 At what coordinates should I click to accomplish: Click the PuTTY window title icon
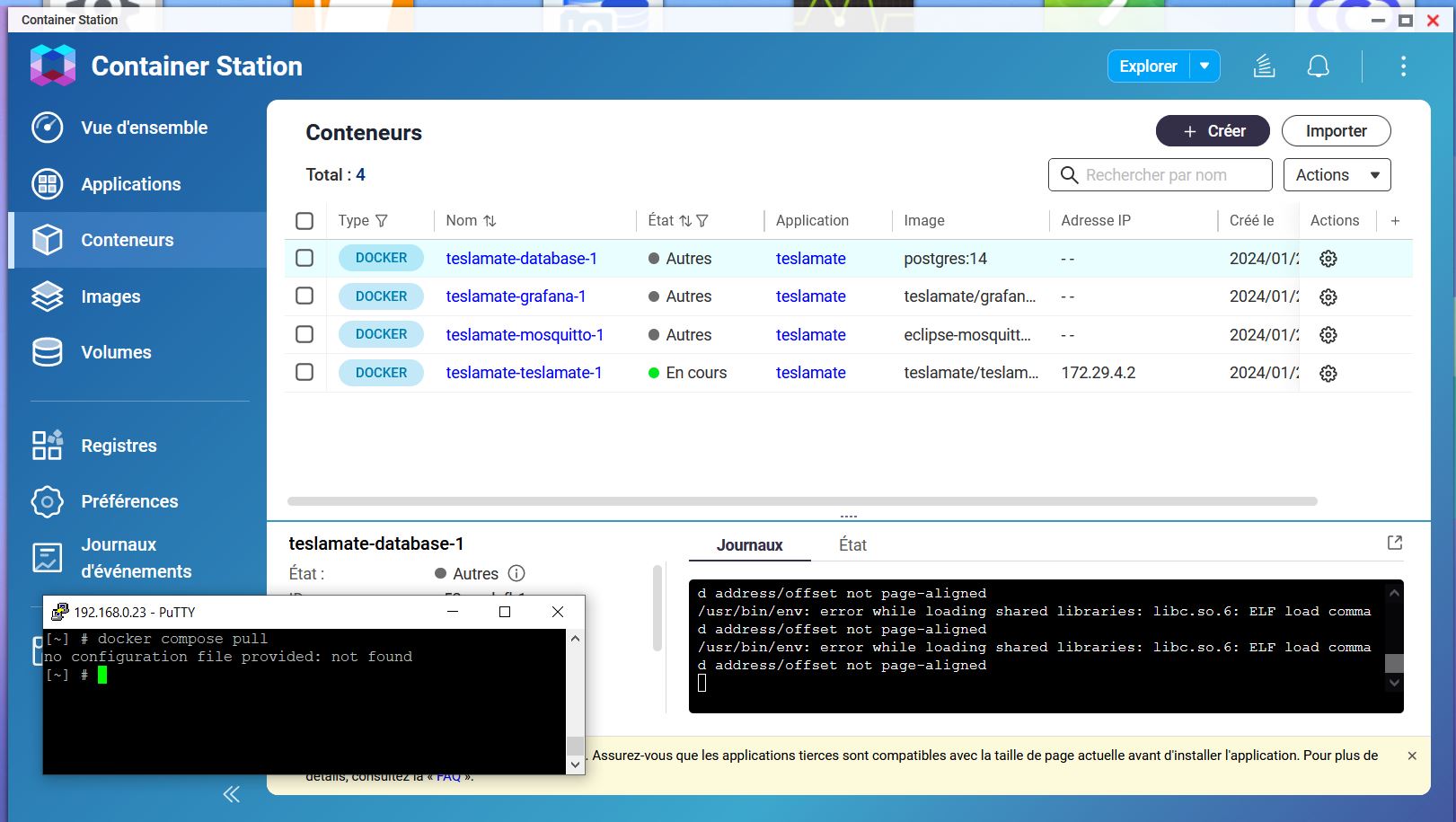pyautogui.click(x=59, y=612)
